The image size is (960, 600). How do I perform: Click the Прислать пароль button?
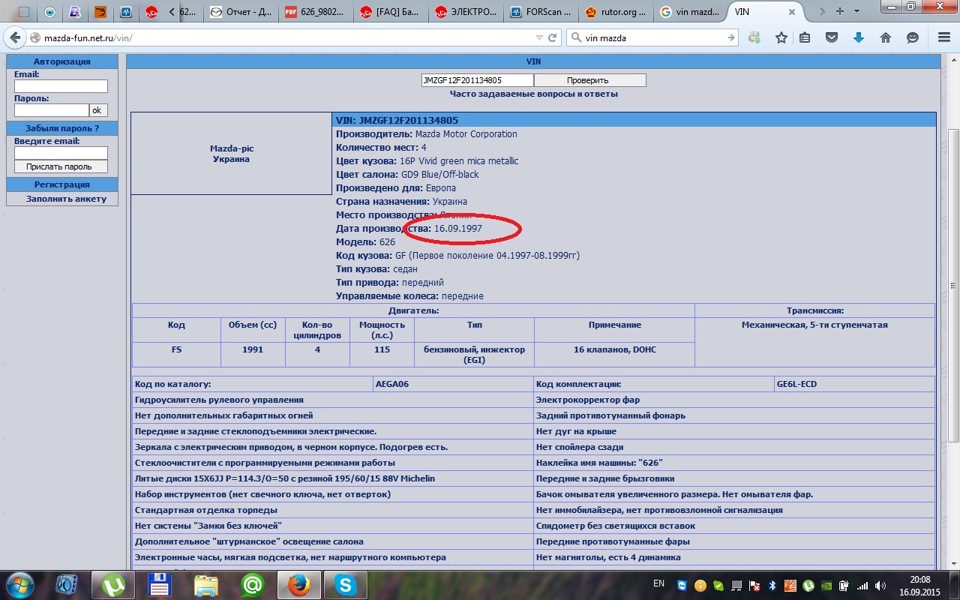61,167
